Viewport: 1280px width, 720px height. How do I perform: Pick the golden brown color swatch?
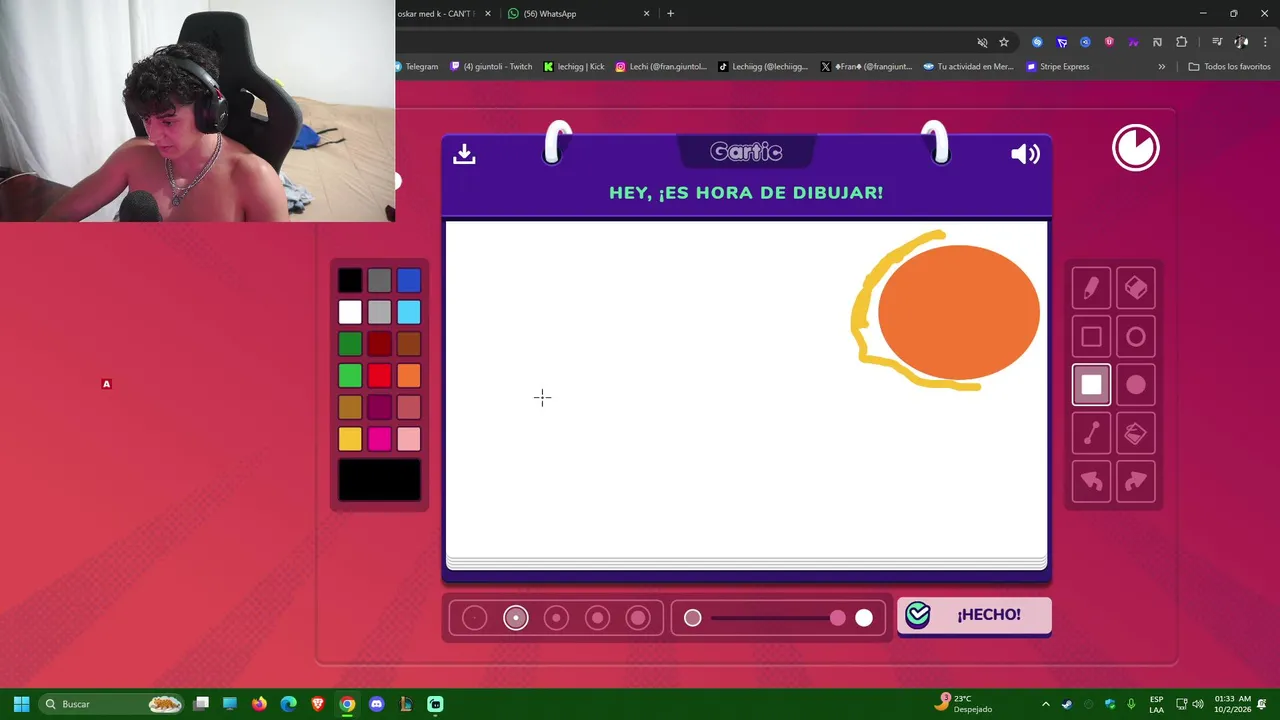click(x=350, y=407)
